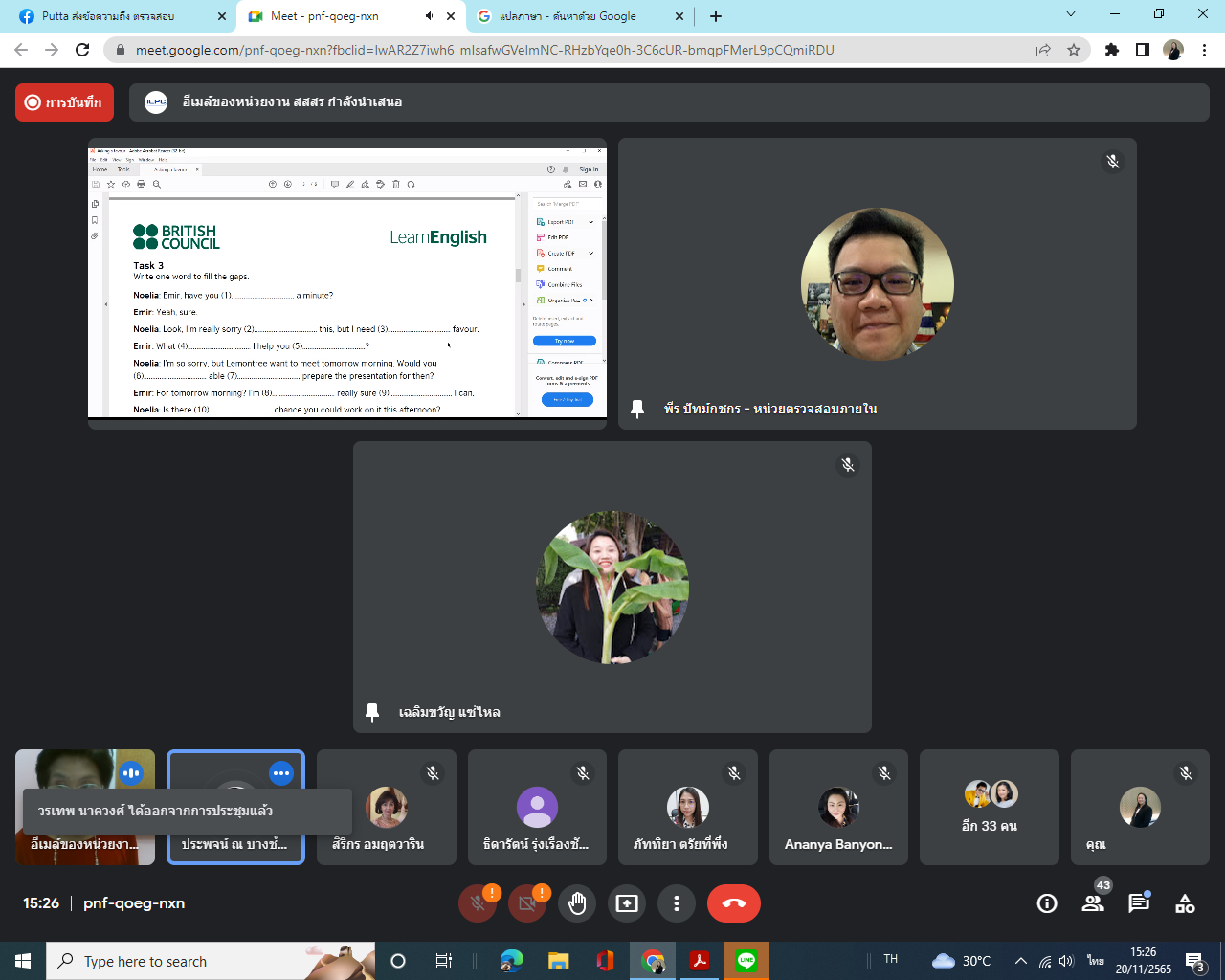Open the 33 more participants tile
Screen dimensions: 1225x980
coord(990,807)
